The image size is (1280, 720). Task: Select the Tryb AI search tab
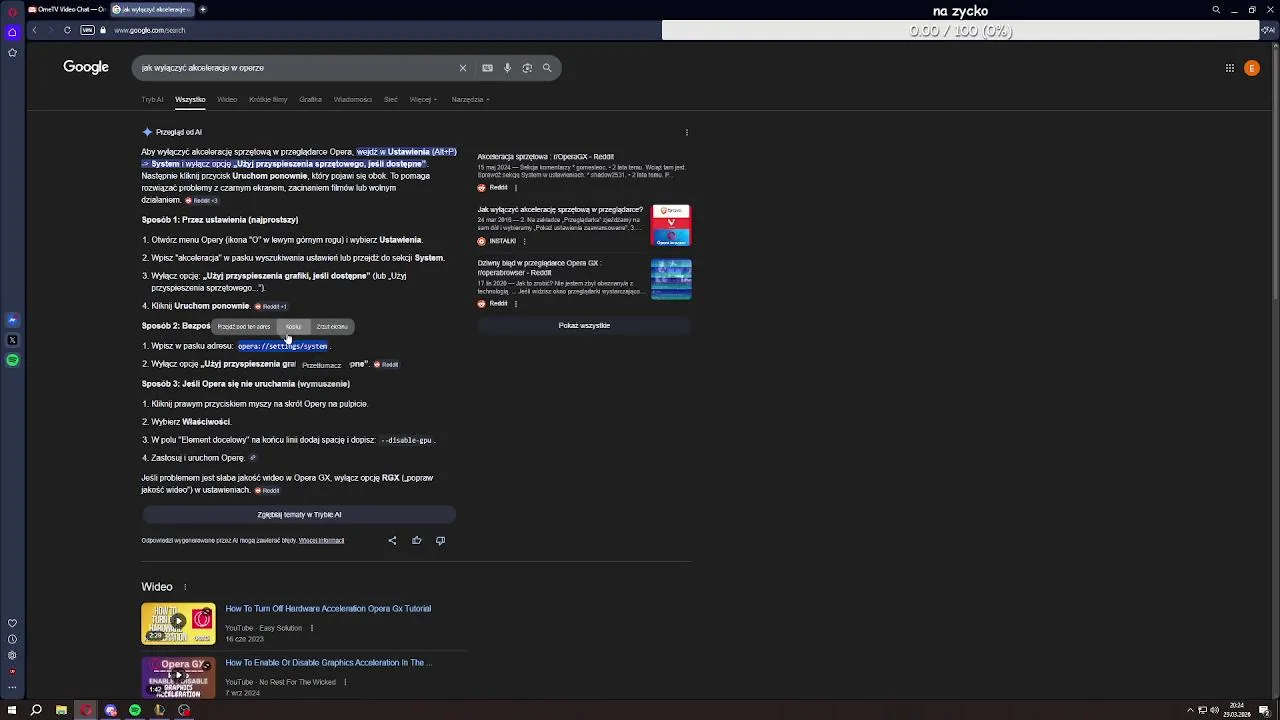point(152,99)
